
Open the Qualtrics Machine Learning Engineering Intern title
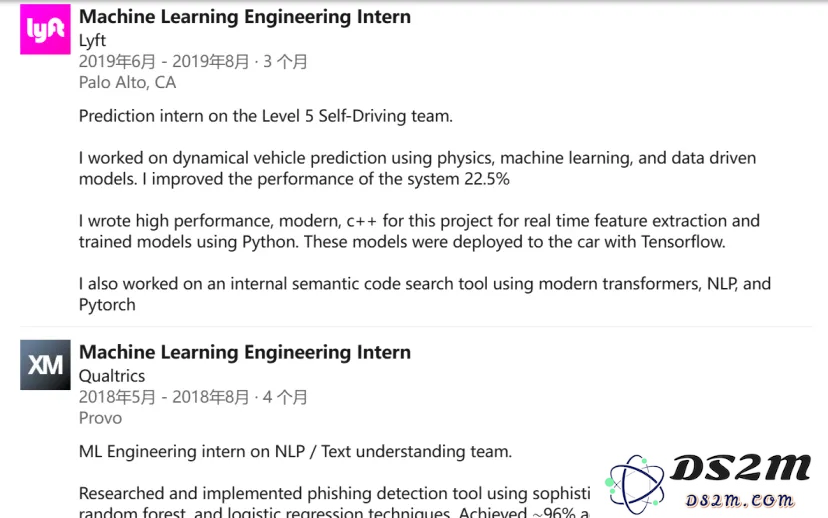[x=244, y=352]
